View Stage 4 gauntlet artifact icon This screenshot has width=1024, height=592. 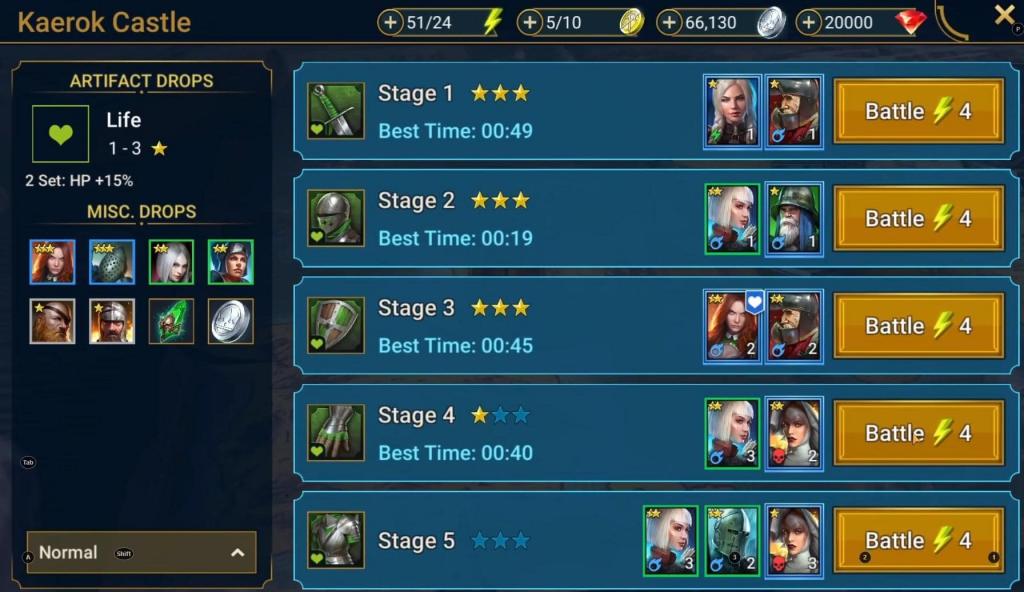pos(336,433)
